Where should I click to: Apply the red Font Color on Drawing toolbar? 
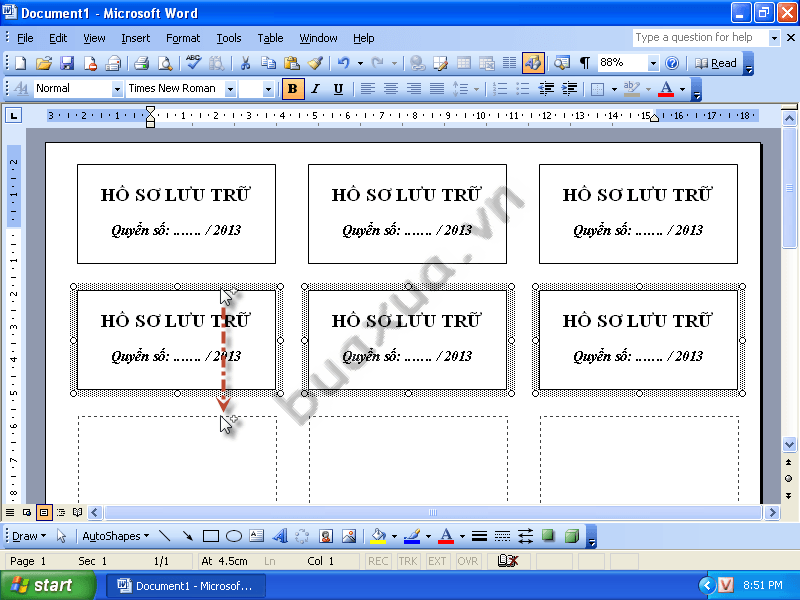(446, 536)
